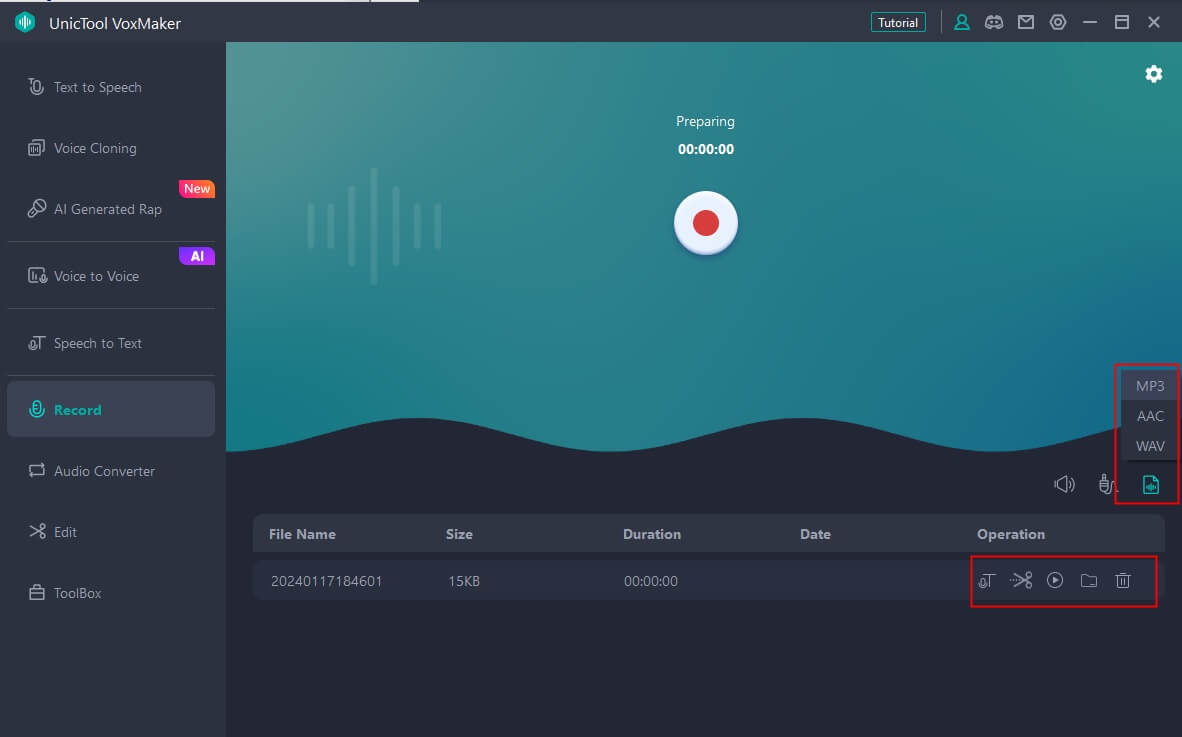The width and height of the screenshot is (1182, 737).
Task: Open Text to Speech section
Action: tap(111, 87)
